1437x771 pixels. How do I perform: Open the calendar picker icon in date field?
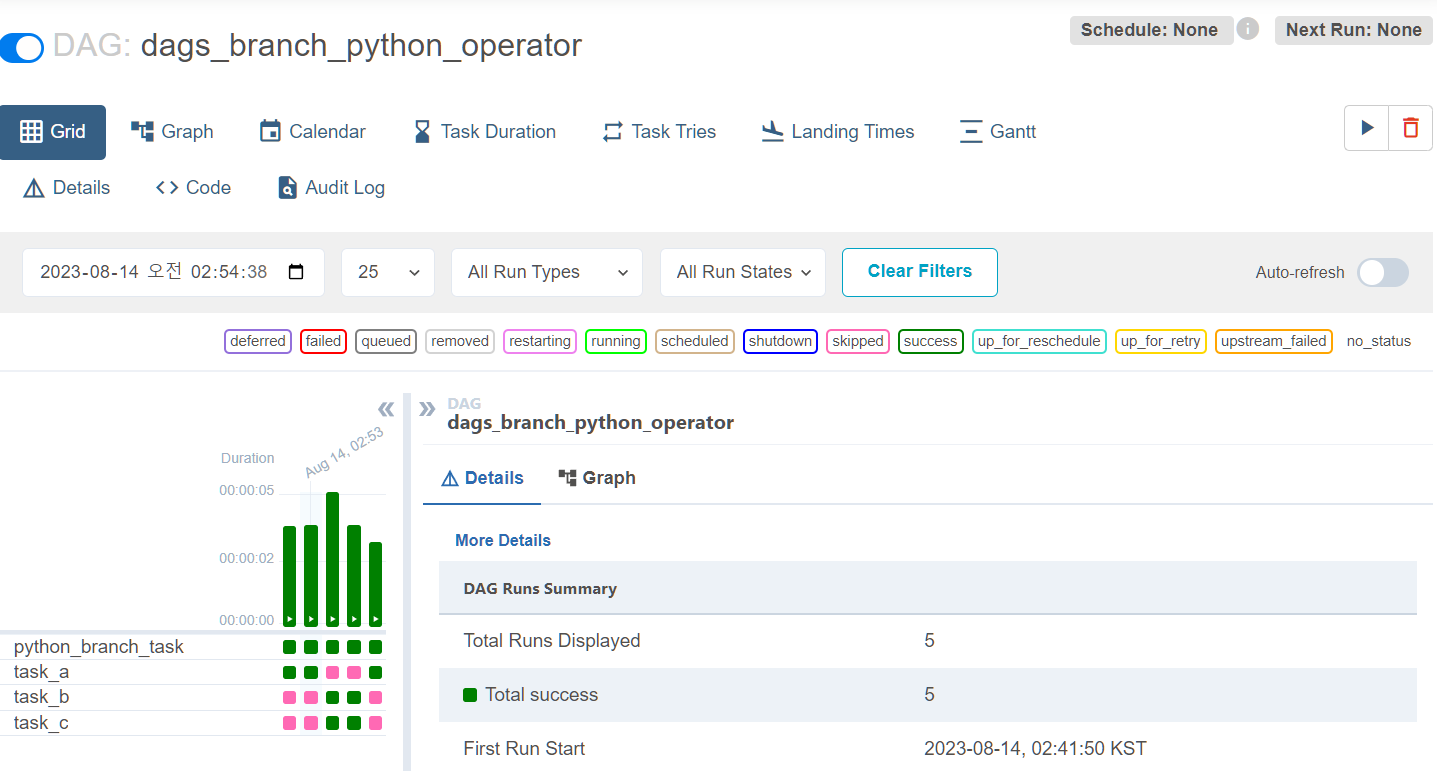point(296,272)
